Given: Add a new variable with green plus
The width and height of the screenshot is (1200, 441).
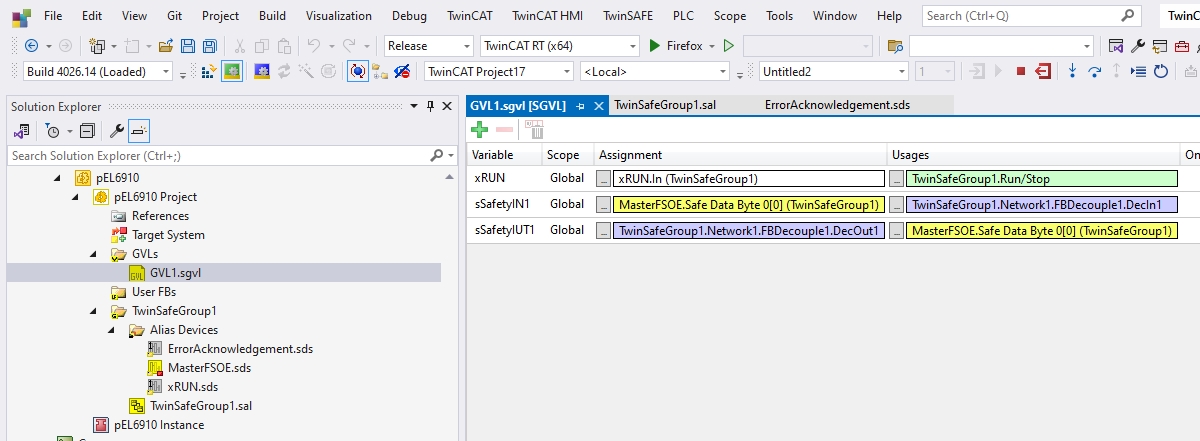Looking at the screenshot, I should (x=479, y=129).
